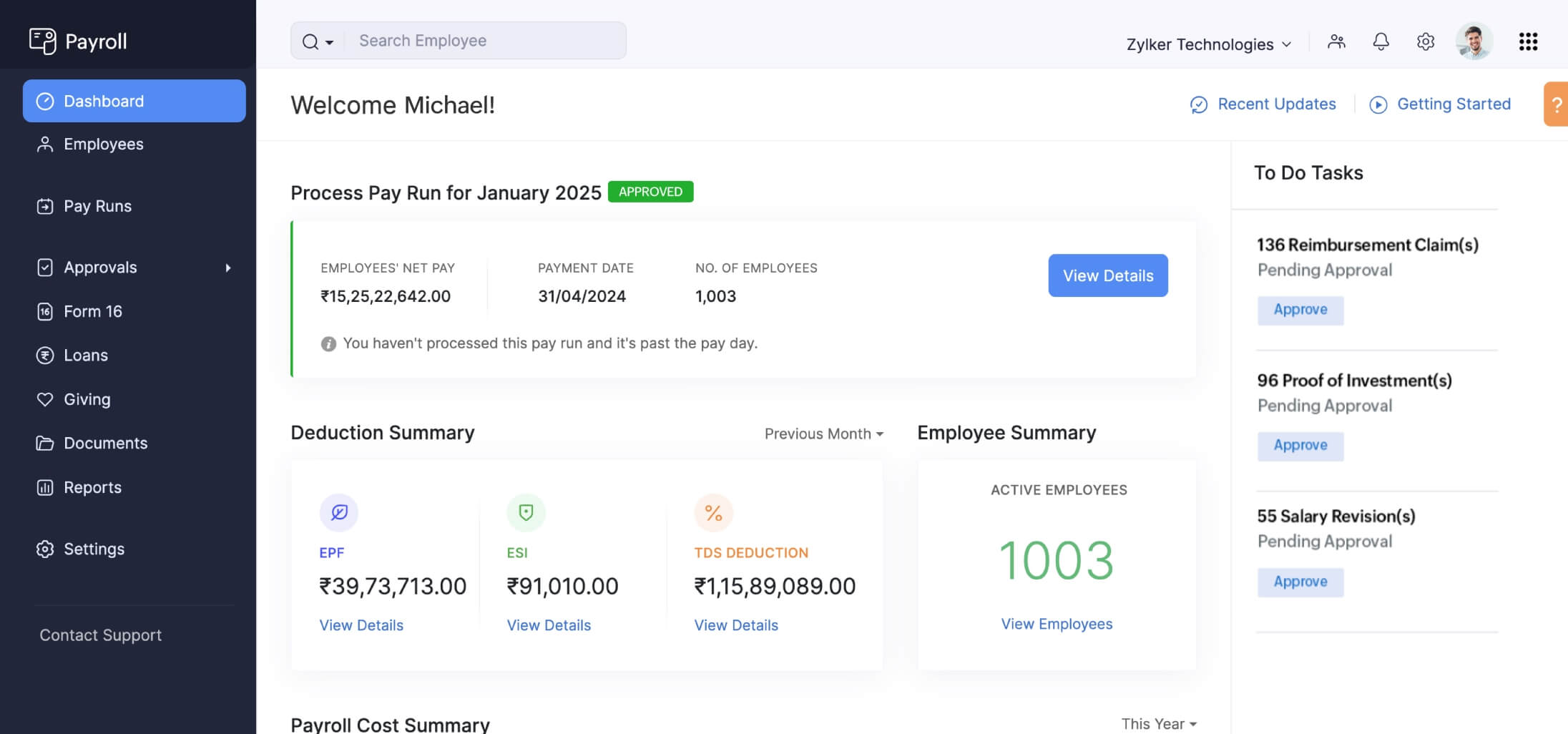This screenshot has width=1568, height=734.
Task: Select Loans in the sidebar
Action: tap(85, 356)
